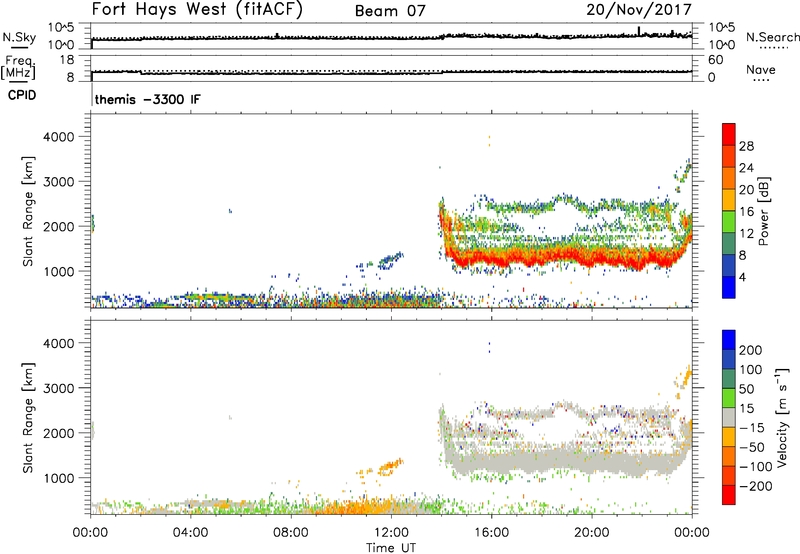This screenshot has width=800, height=554.
Task: Click the '12:00' time tick label
Action: pos(391,533)
